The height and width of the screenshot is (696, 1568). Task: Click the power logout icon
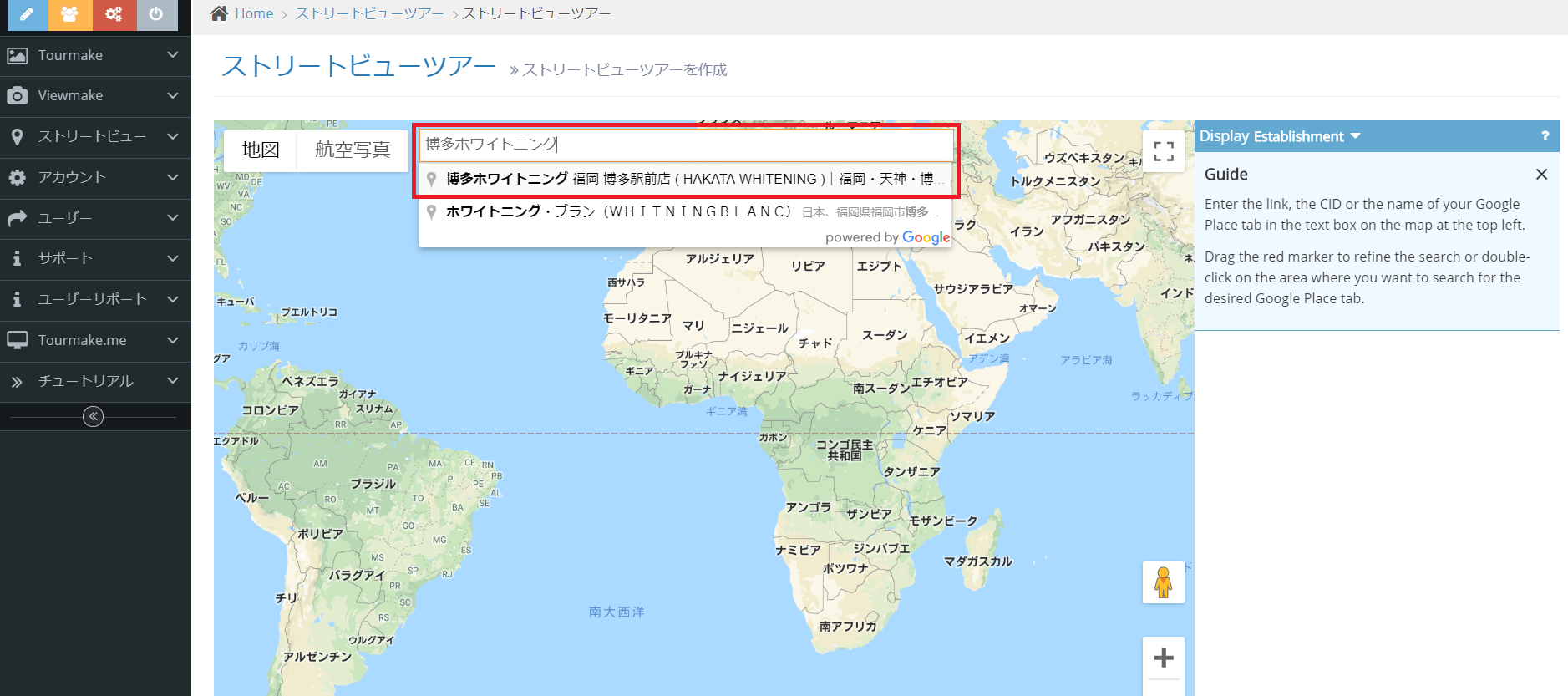[x=156, y=14]
